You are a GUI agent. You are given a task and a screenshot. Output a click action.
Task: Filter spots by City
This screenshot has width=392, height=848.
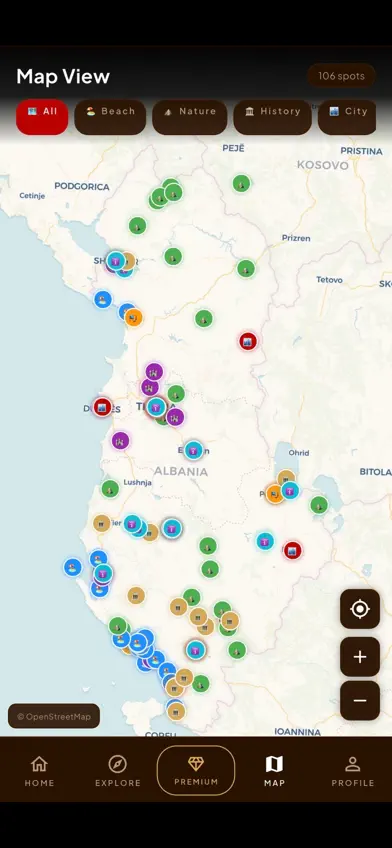(x=347, y=117)
